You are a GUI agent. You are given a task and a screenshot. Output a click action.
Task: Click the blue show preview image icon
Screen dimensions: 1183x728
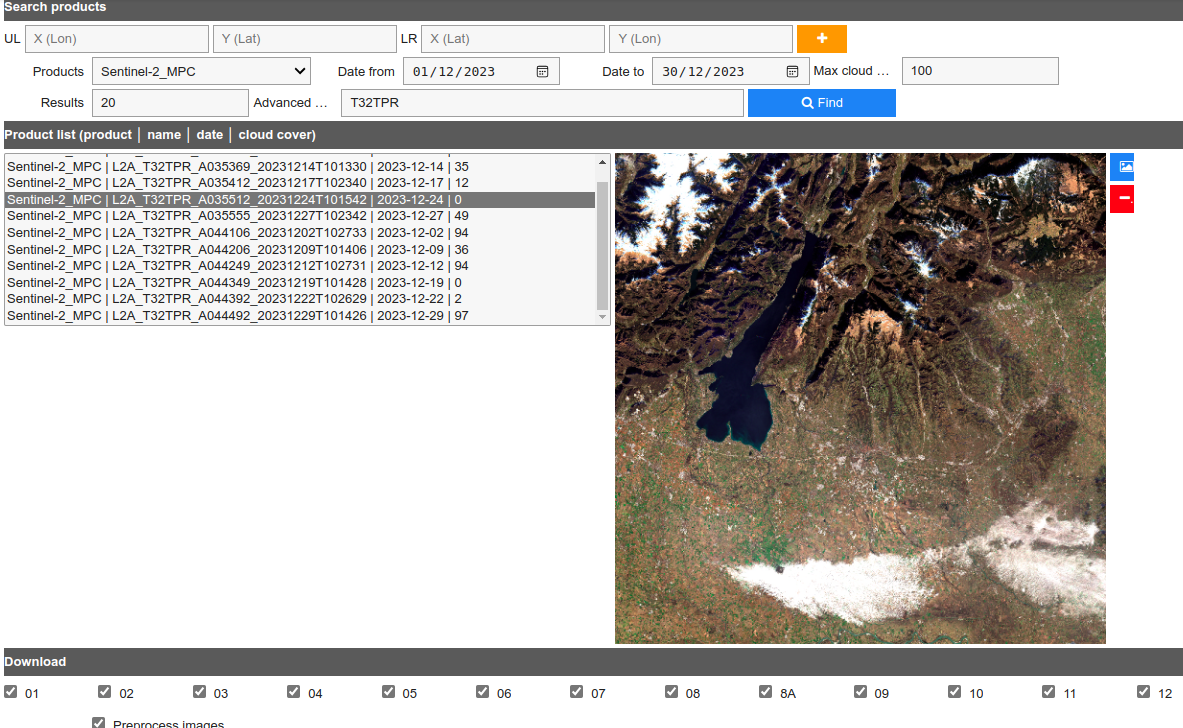(x=1121, y=167)
